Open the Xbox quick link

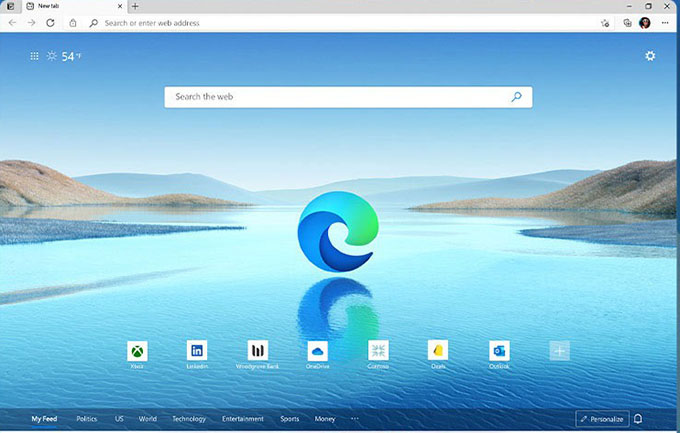click(137, 355)
